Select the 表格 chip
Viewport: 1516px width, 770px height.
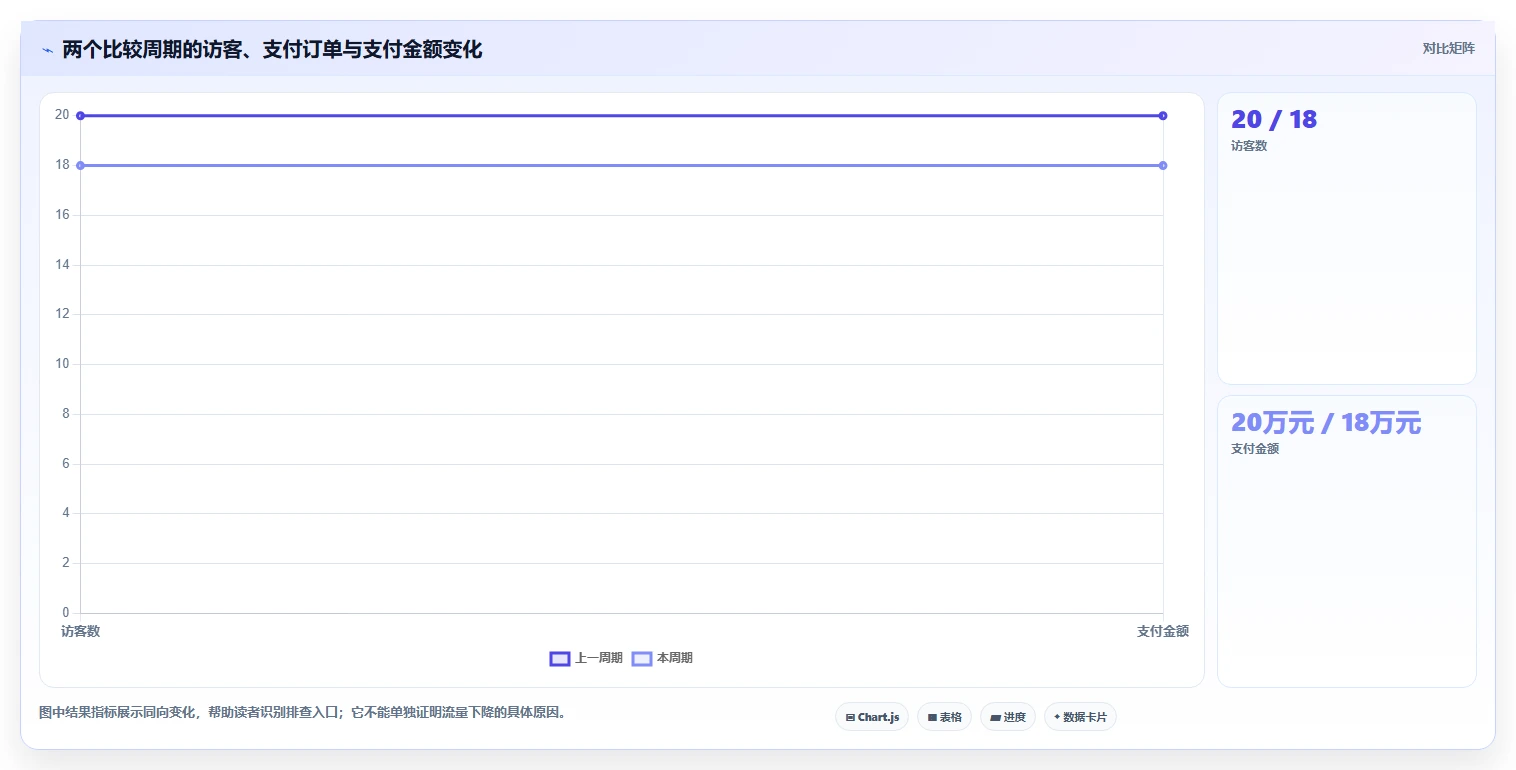pyautogui.click(x=944, y=717)
